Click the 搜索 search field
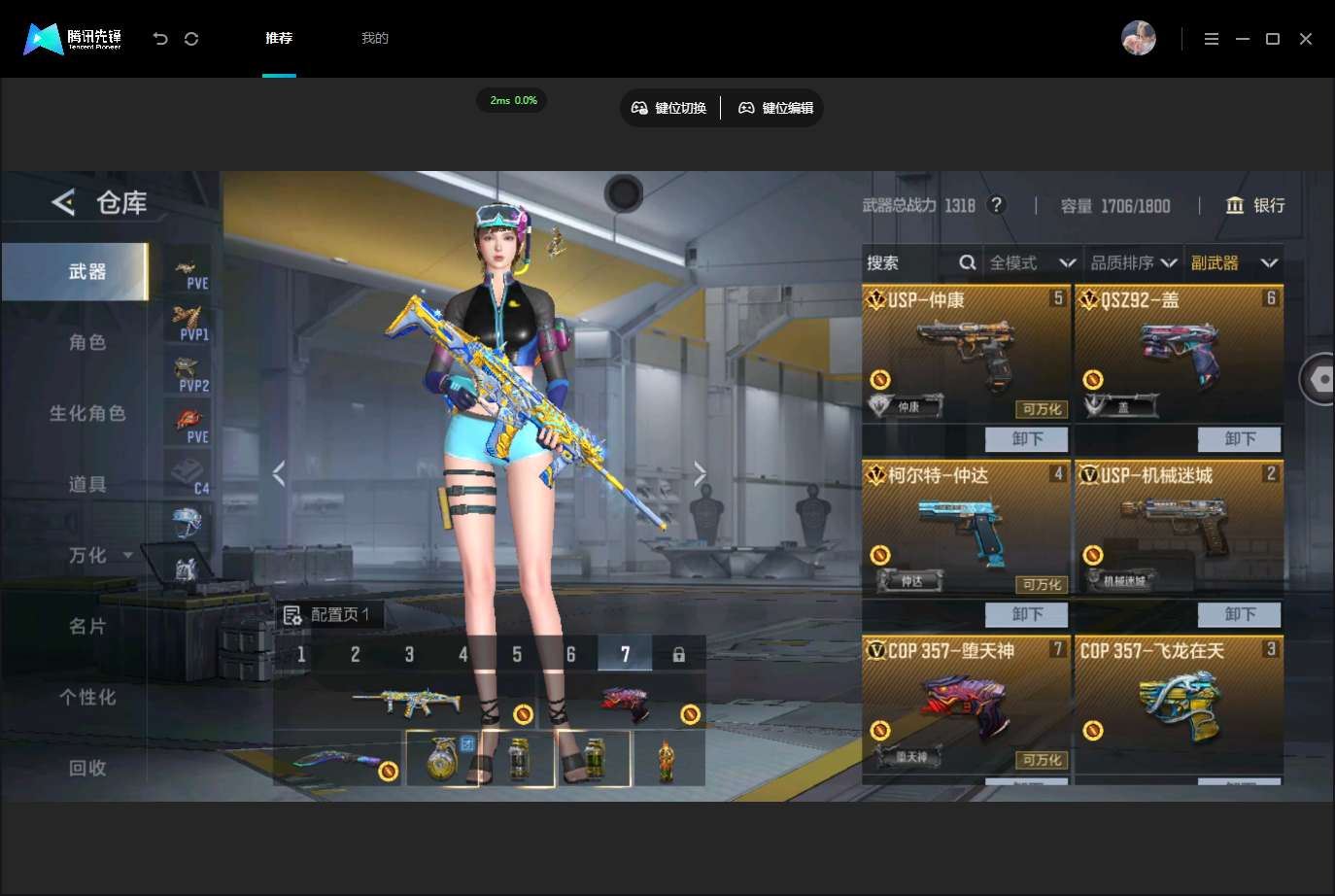This screenshot has width=1335, height=896. pyautogui.click(x=921, y=262)
